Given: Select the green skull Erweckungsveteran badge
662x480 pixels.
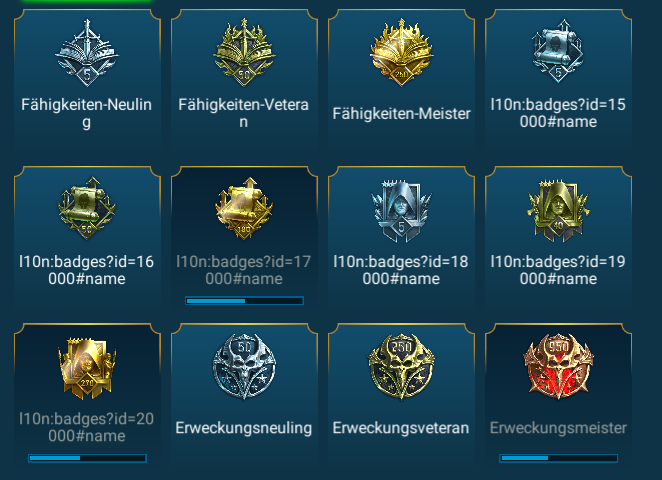Looking at the screenshot, I should pos(401,366).
